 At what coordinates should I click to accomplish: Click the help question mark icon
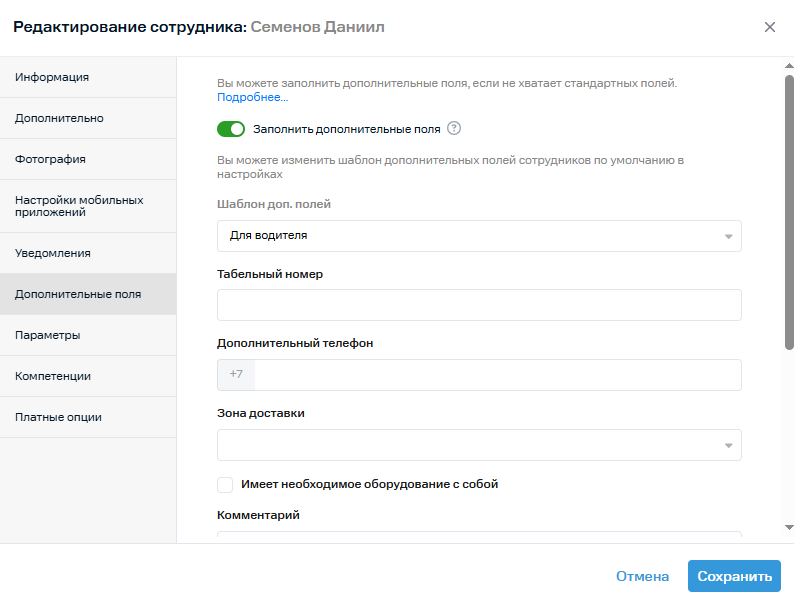tap(454, 128)
